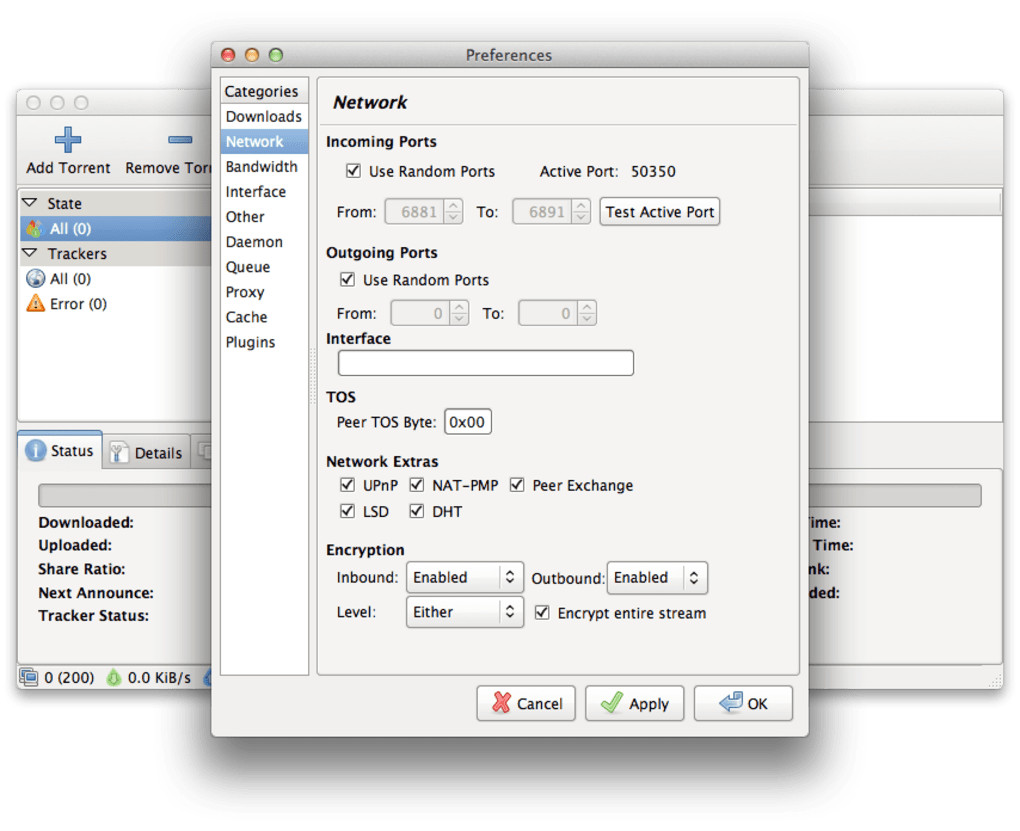Click the Cancel button
Image resolution: width=1020 pixels, height=831 pixels.
526,703
